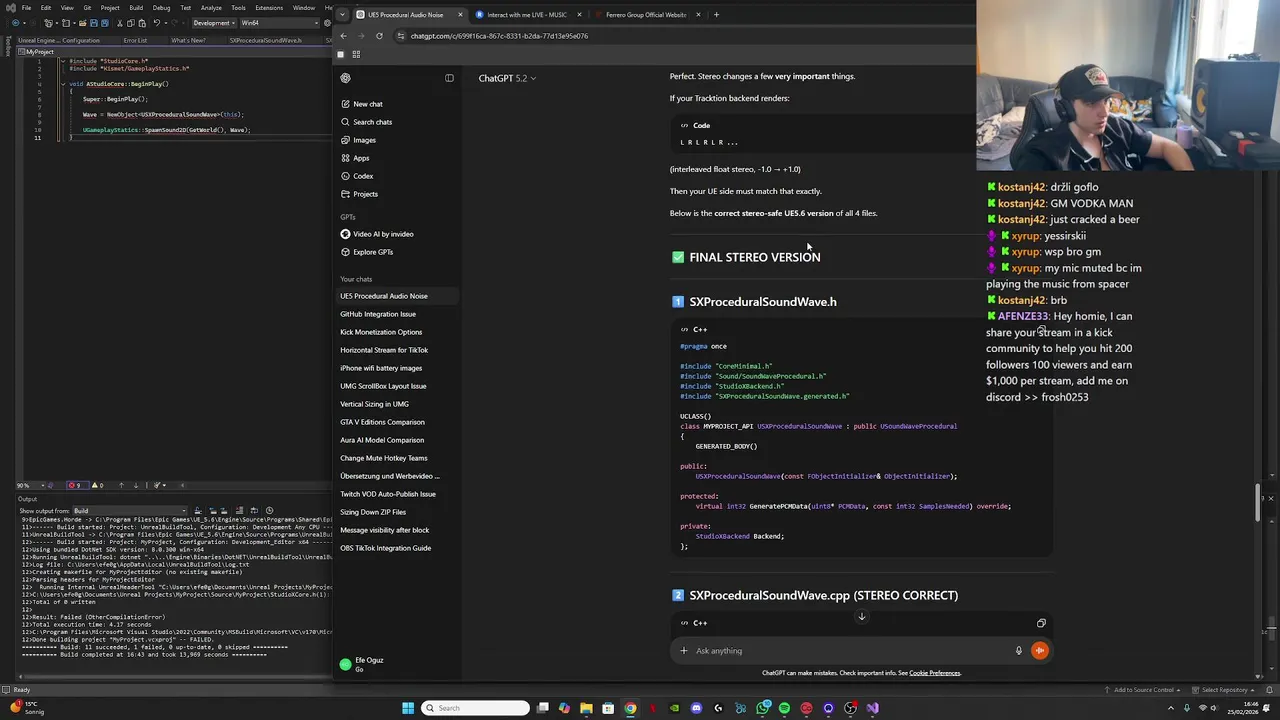Open the Cookie Preferences link
This screenshot has height=720, width=1280.
pyautogui.click(x=935, y=673)
